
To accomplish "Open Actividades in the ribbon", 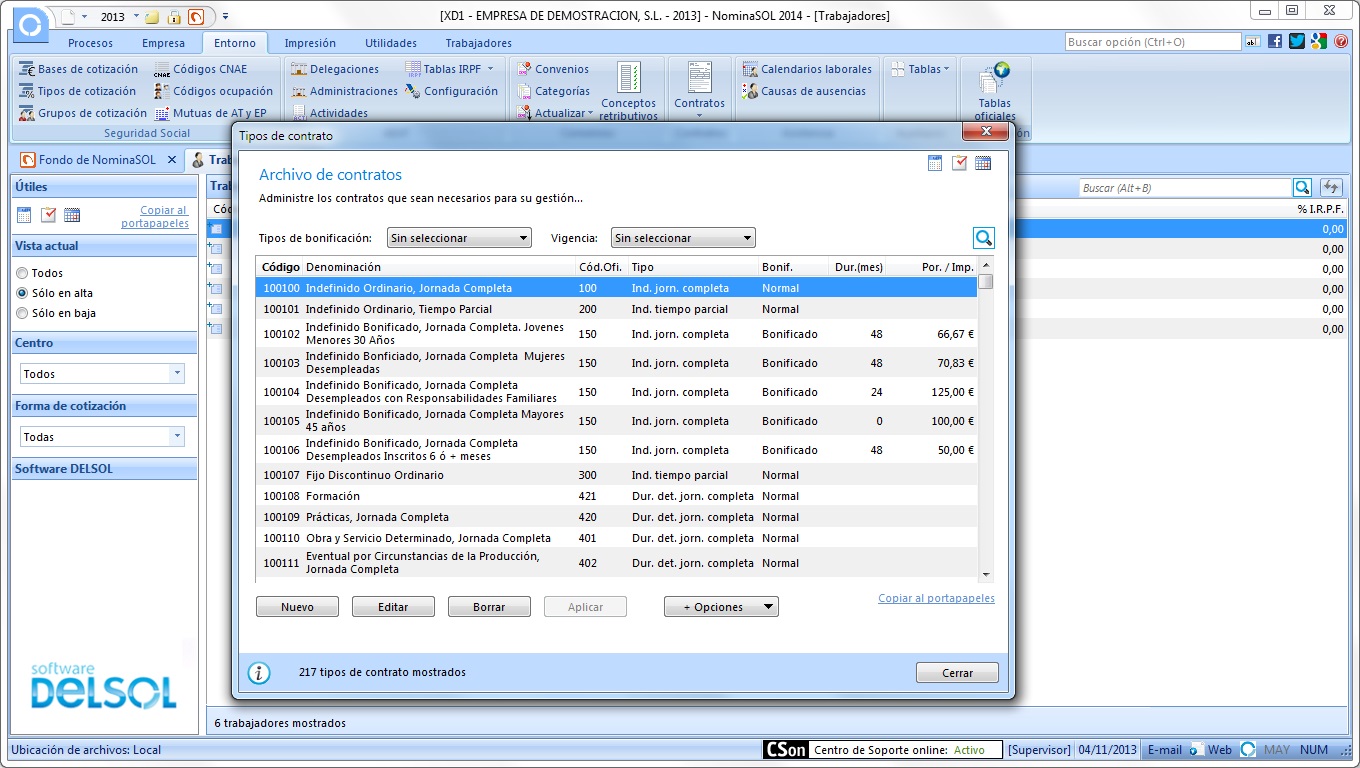I will (x=329, y=113).
